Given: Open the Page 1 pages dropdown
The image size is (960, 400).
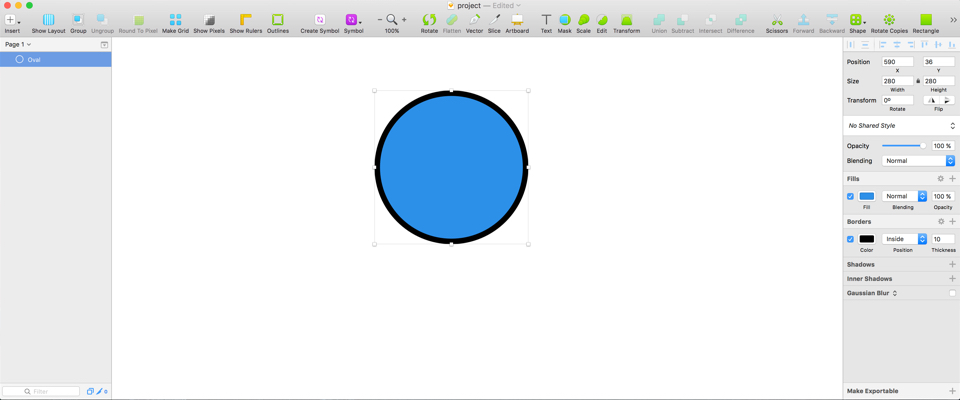Looking at the screenshot, I should click(x=18, y=45).
